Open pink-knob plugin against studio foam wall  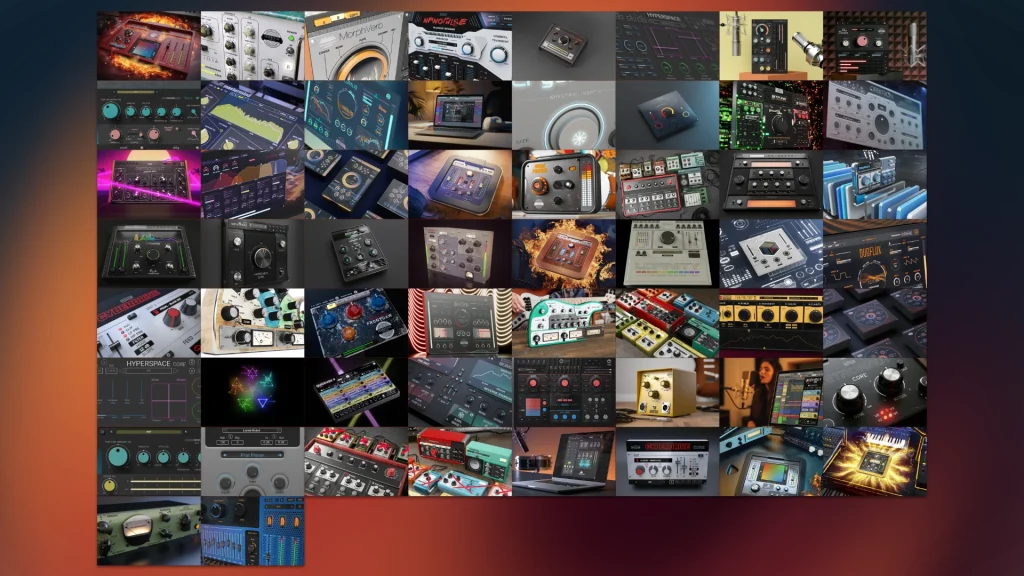[875, 46]
